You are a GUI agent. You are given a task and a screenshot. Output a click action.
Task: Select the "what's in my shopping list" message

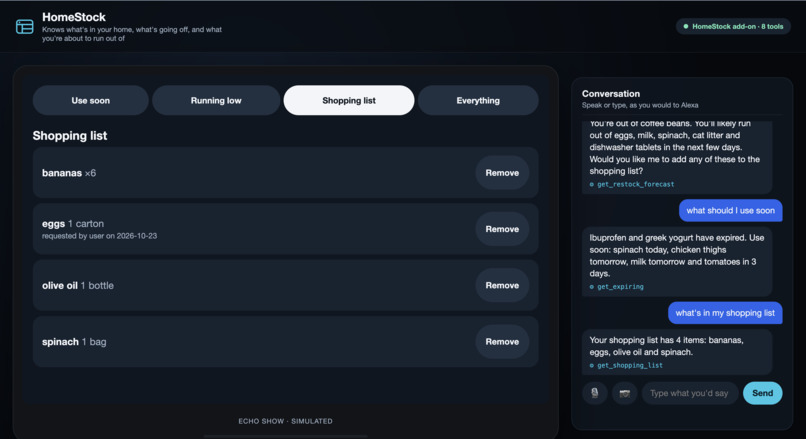[x=725, y=313]
